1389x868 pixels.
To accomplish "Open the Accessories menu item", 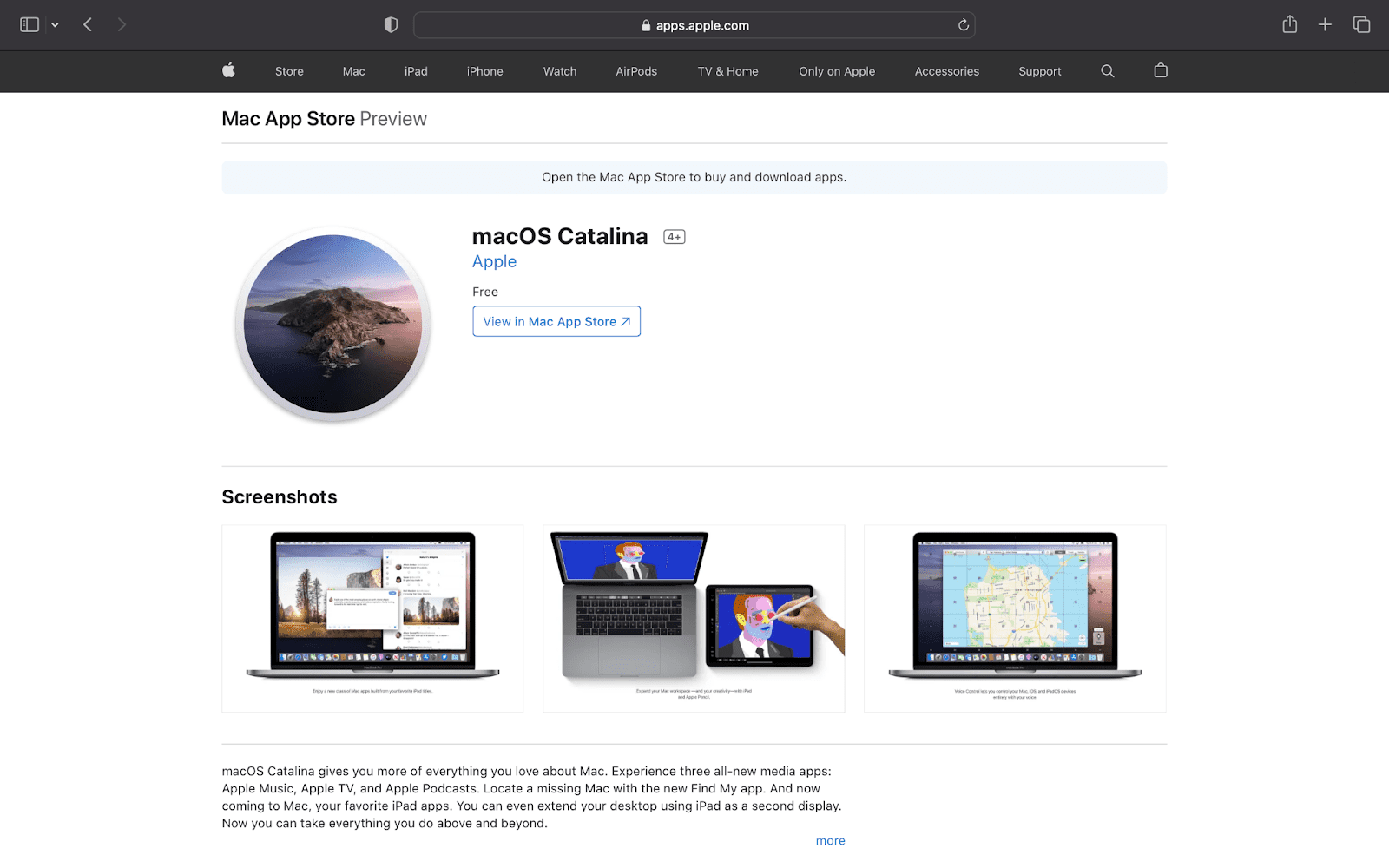I will pyautogui.click(x=946, y=71).
